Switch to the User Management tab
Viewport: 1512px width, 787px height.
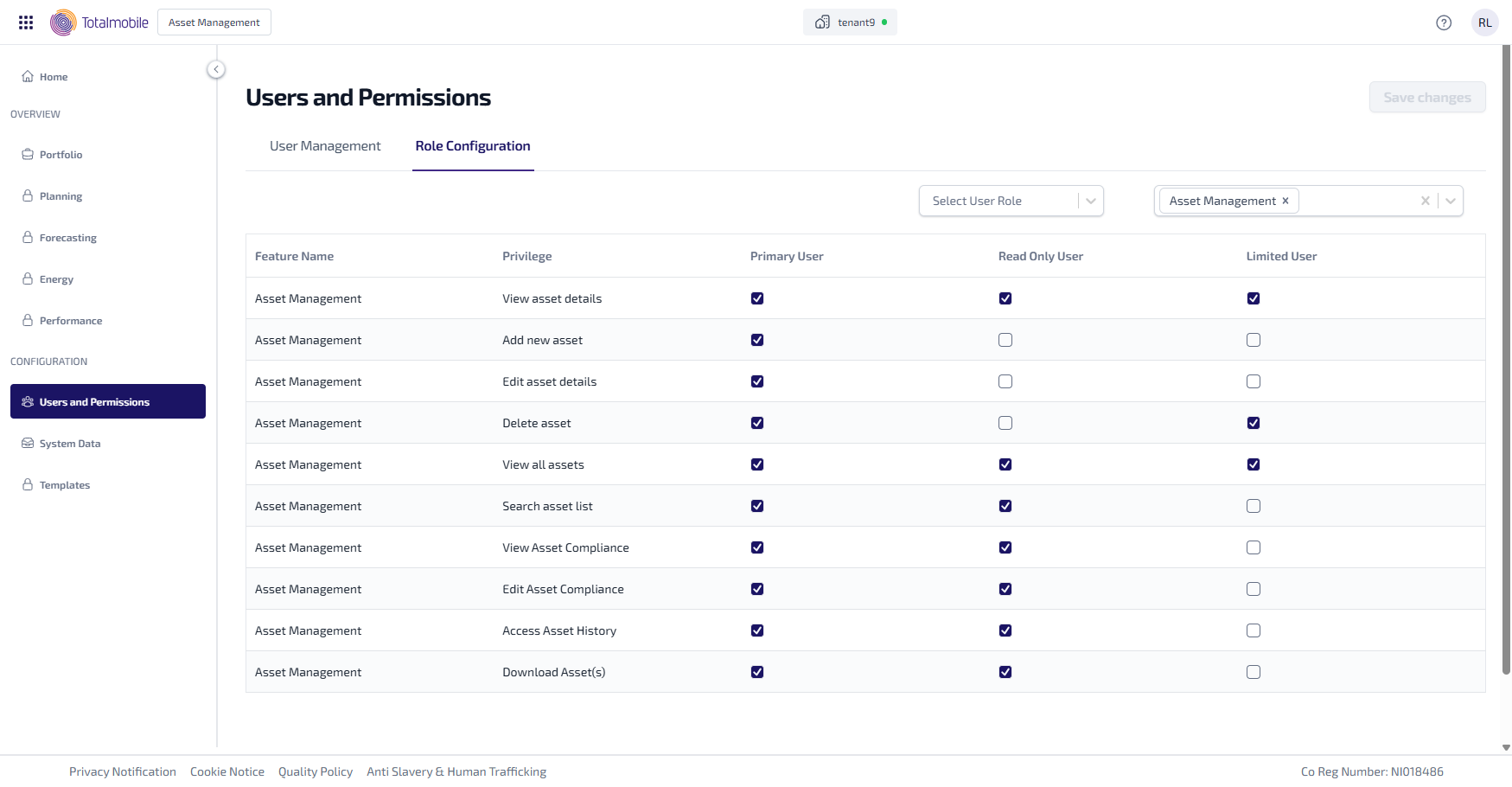(325, 146)
